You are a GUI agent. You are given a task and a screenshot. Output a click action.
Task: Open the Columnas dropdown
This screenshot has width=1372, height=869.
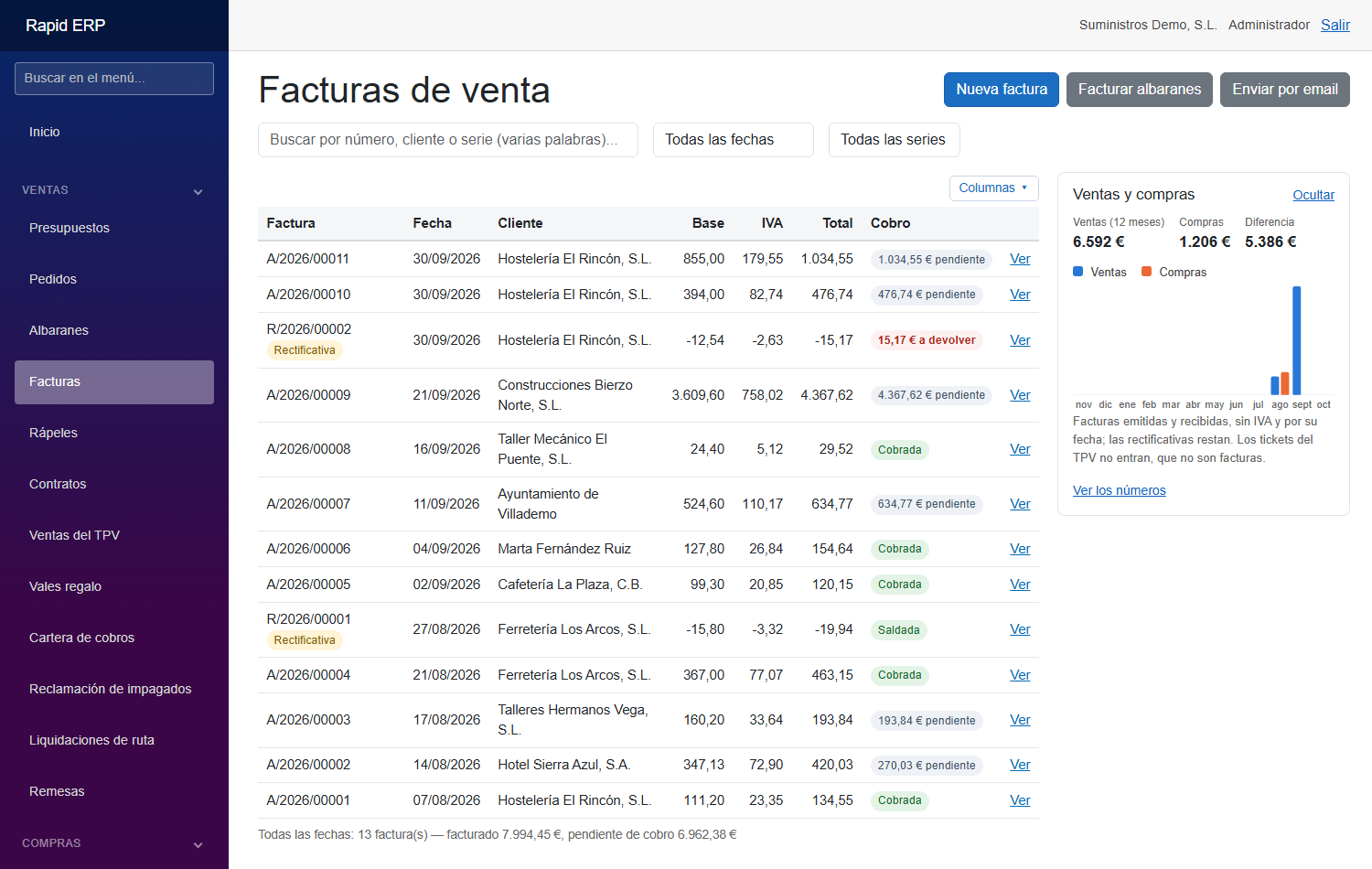[993, 188]
